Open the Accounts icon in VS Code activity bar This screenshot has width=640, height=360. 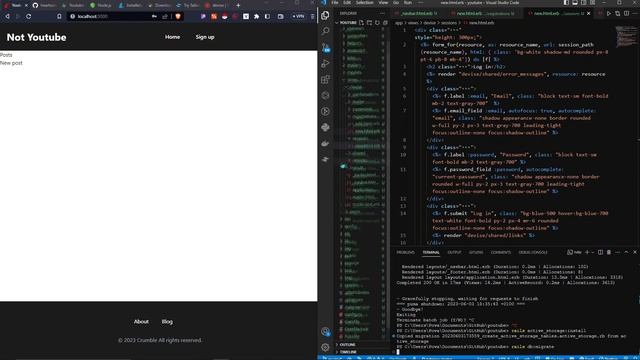tap(325, 331)
